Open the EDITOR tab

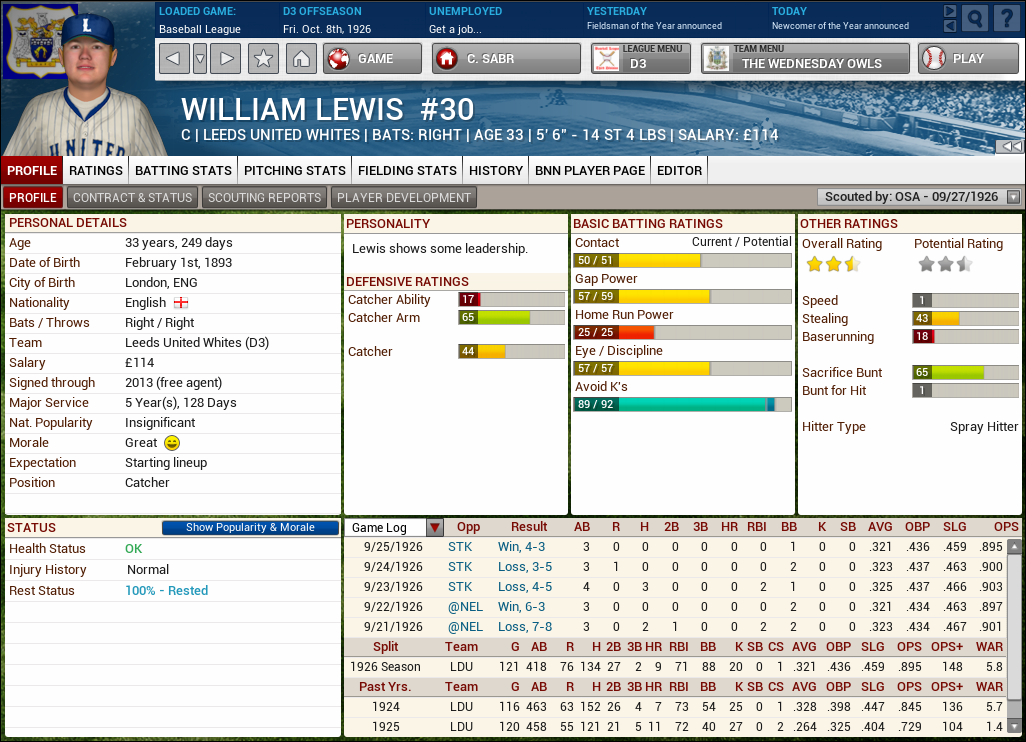[x=679, y=171]
